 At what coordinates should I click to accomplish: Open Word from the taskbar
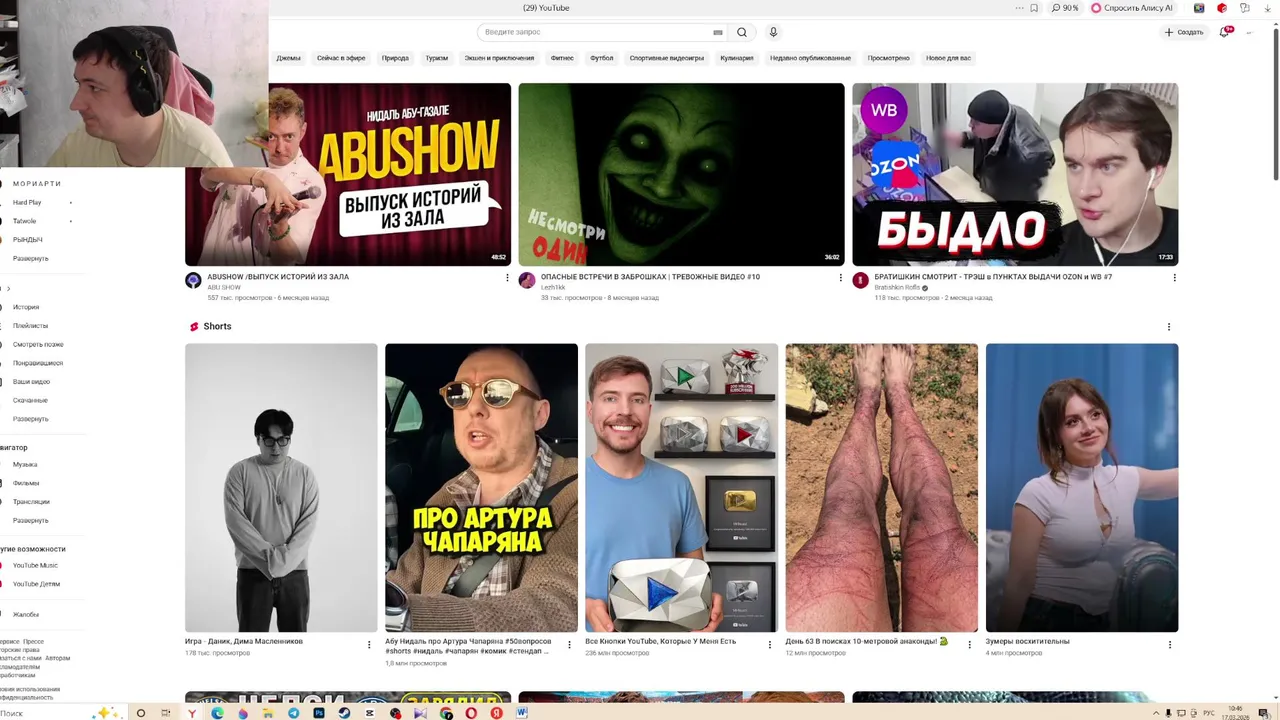521,713
